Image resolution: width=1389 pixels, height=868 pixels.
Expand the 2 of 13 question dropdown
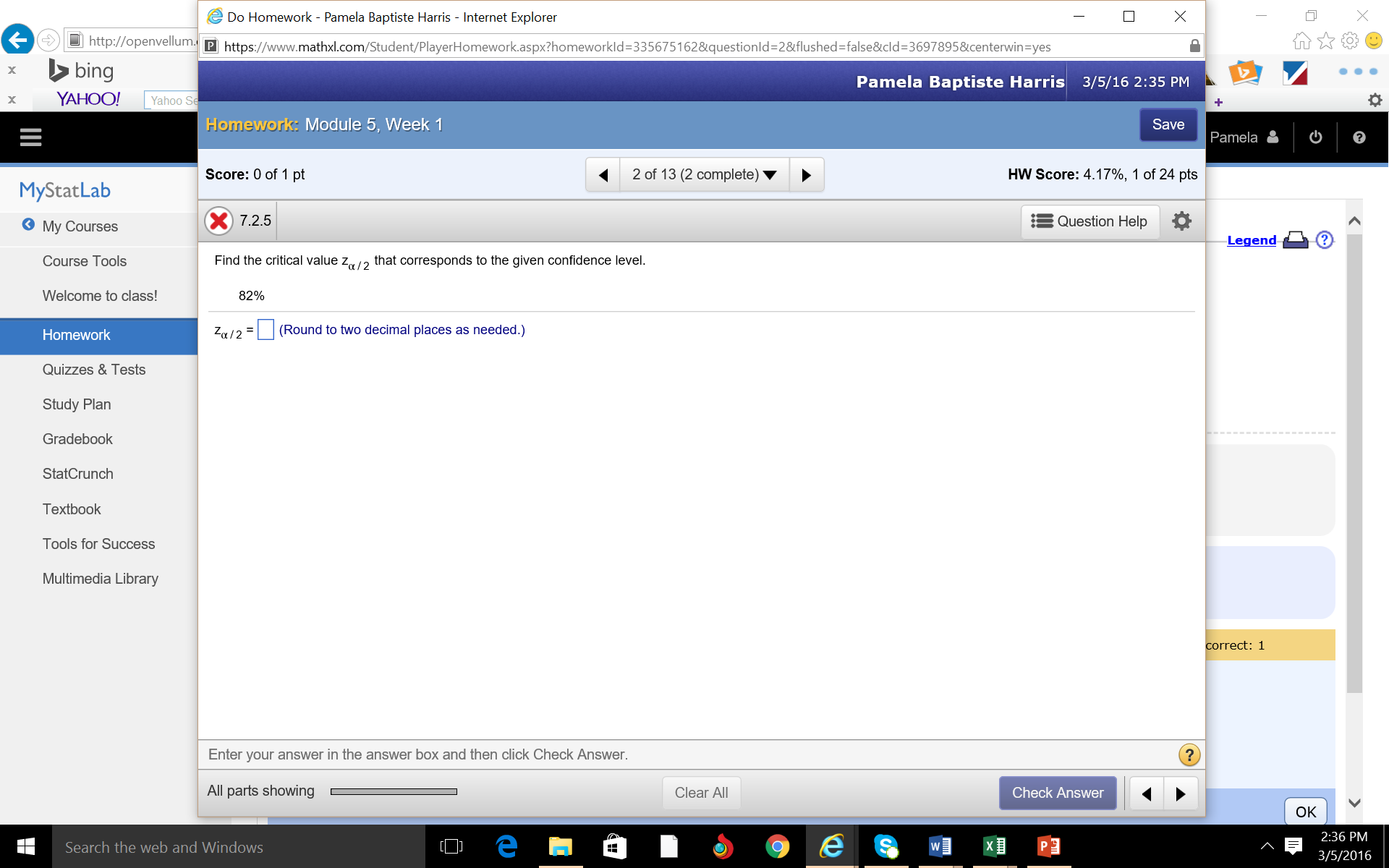tap(704, 175)
